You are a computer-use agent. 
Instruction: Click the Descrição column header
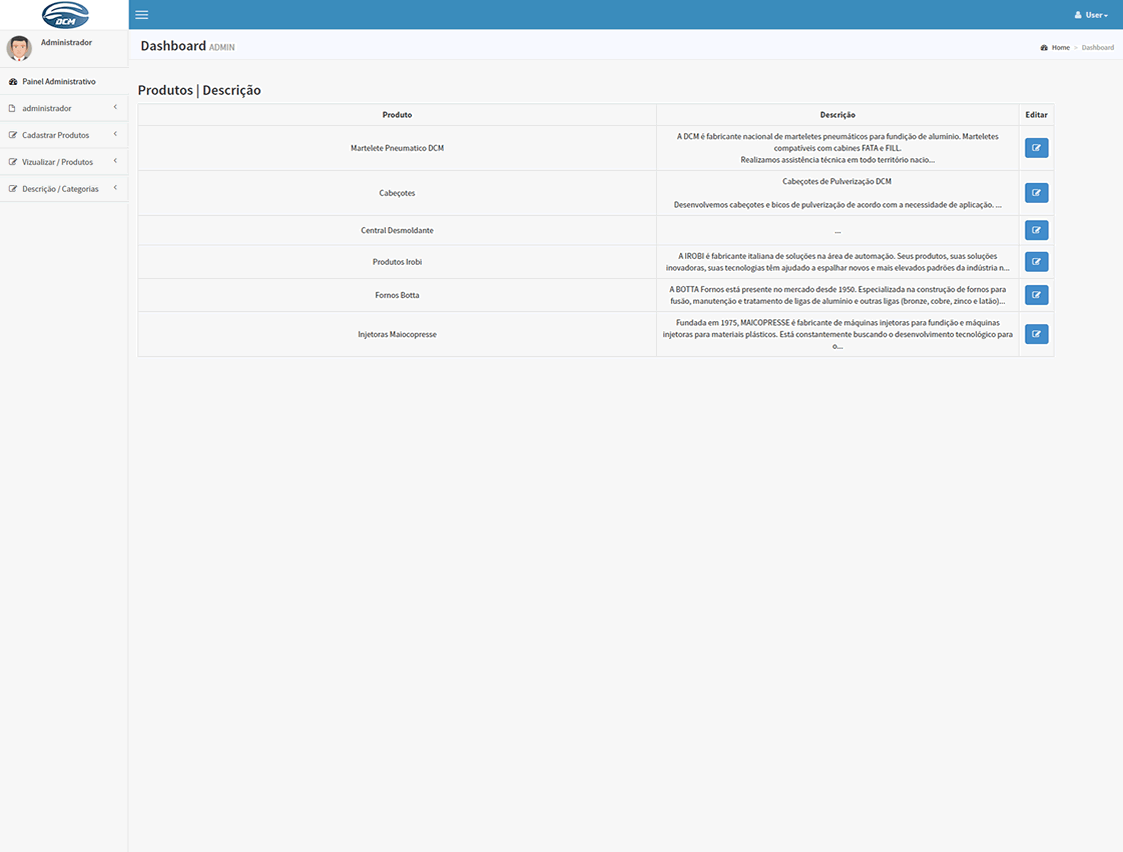(x=837, y=115)
